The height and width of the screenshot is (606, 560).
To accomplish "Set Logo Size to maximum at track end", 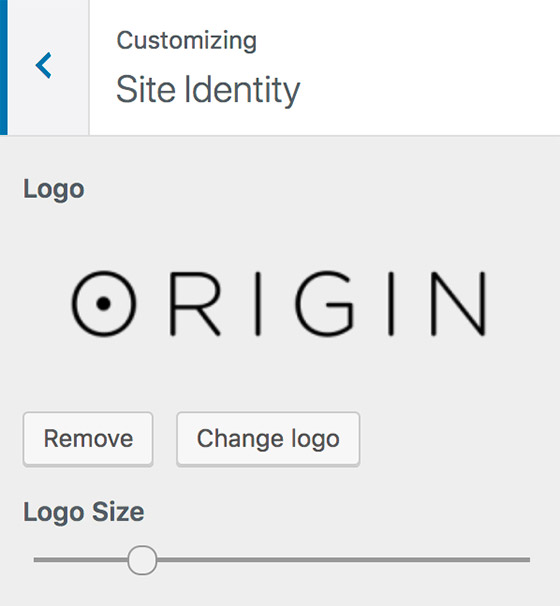I will tap(528, 560).
